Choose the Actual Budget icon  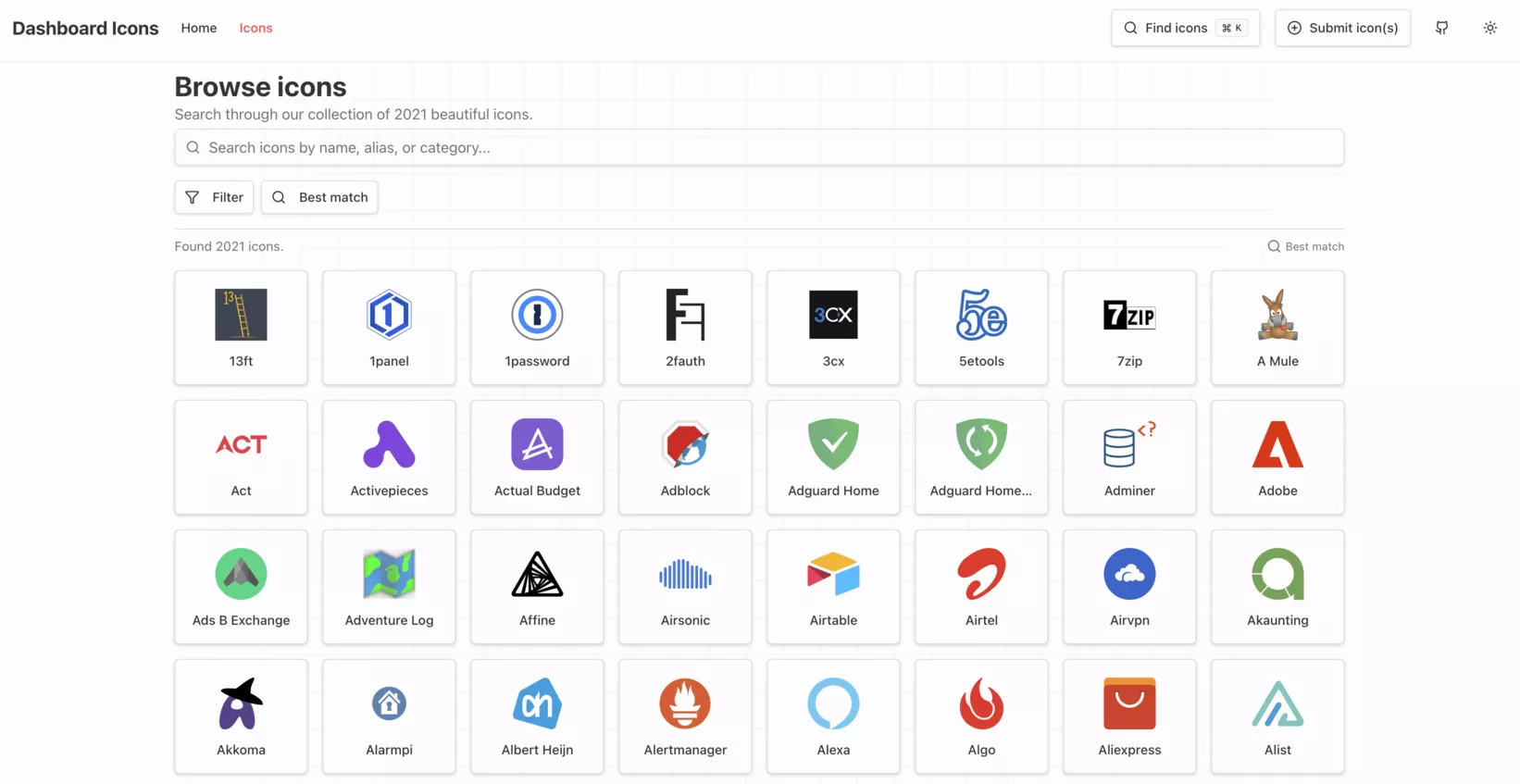[x=537, y=457]
